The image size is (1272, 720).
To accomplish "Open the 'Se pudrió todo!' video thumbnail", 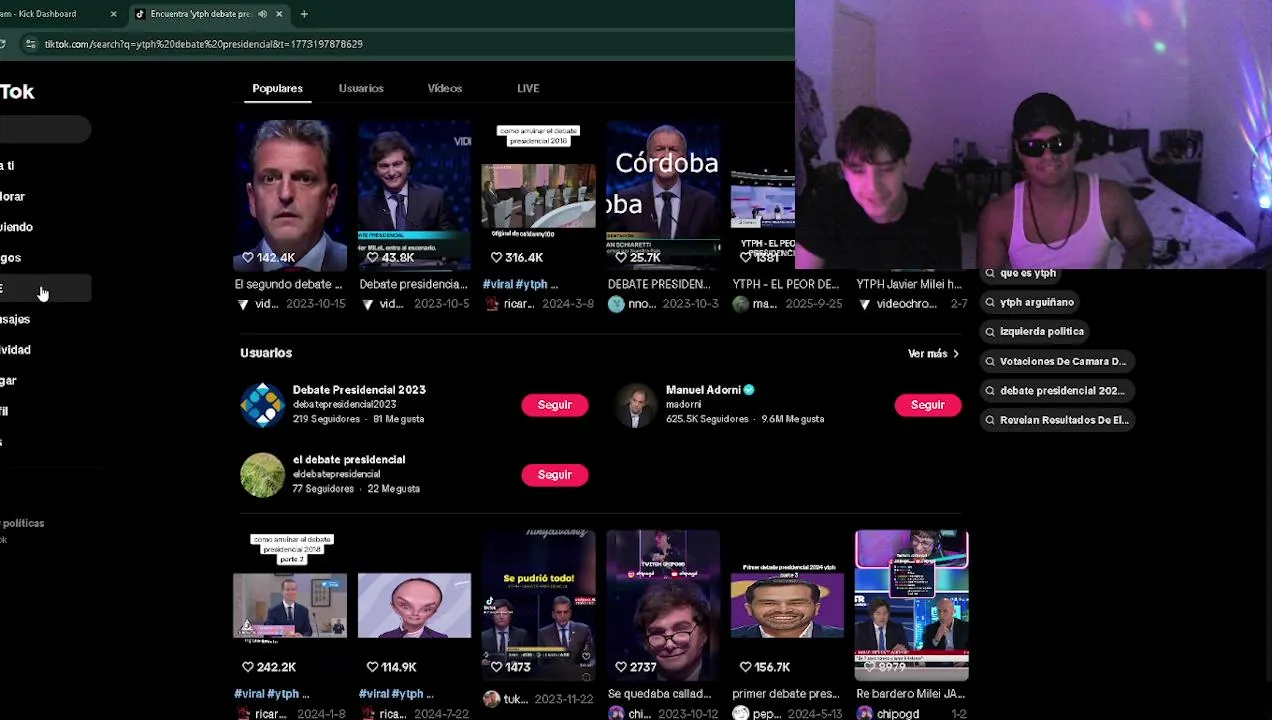I will tap(538, 605).
